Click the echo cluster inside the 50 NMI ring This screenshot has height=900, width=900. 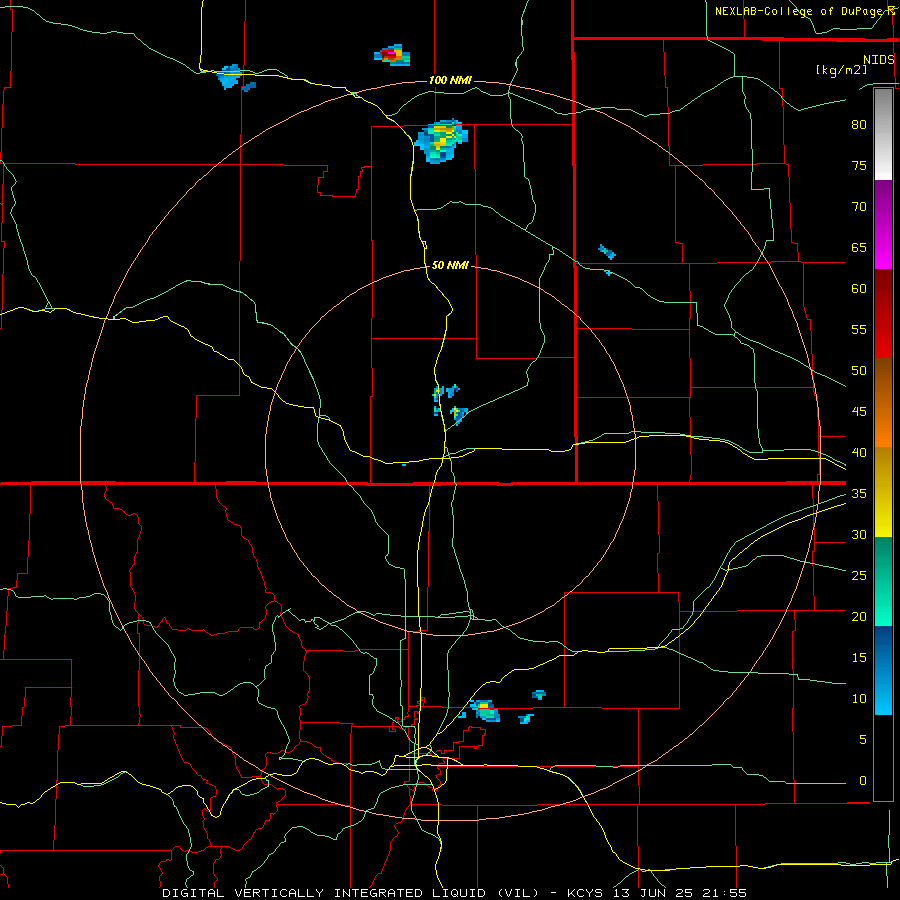[450, 403]
